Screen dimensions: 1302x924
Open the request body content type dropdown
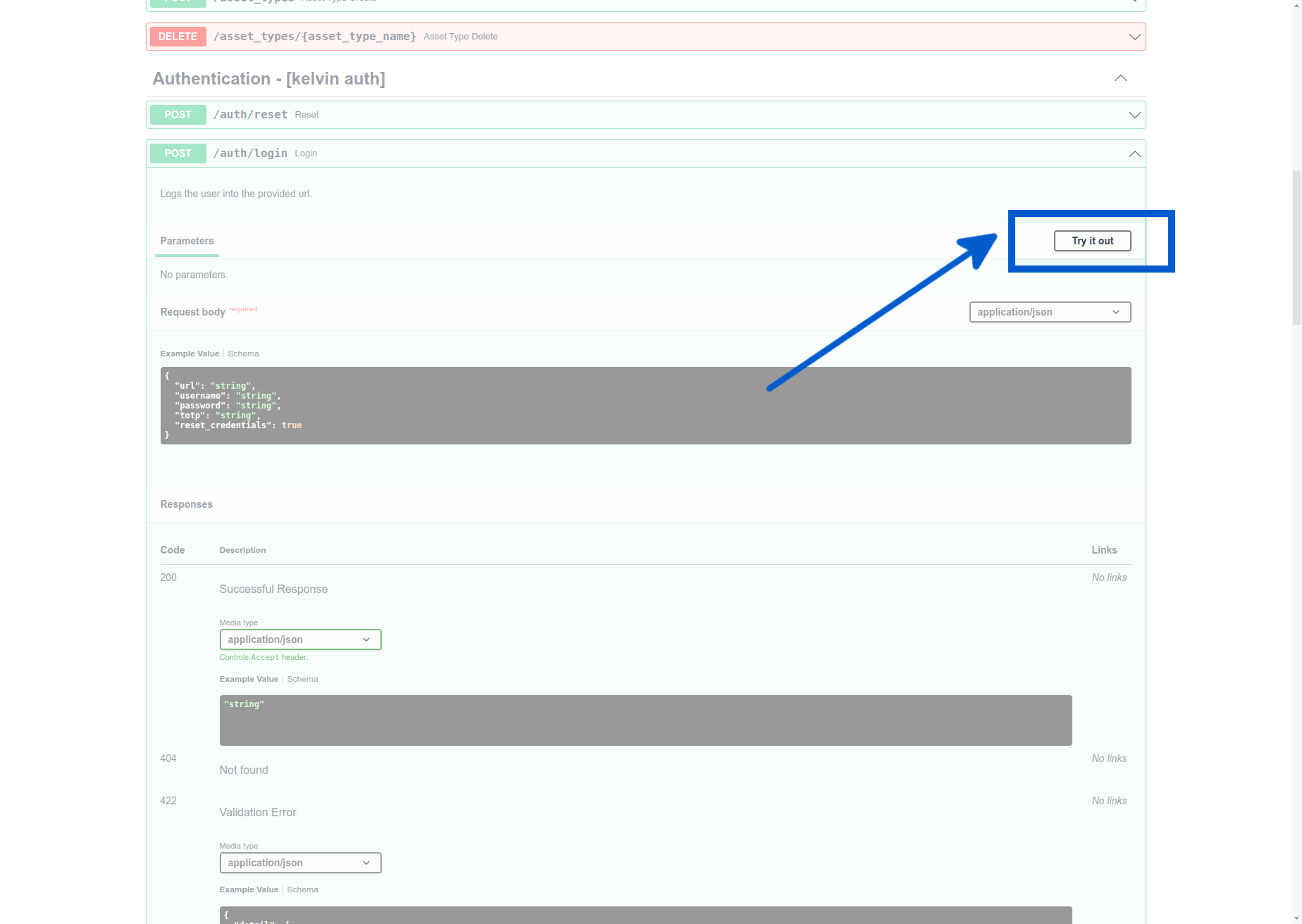[1049, 311]
